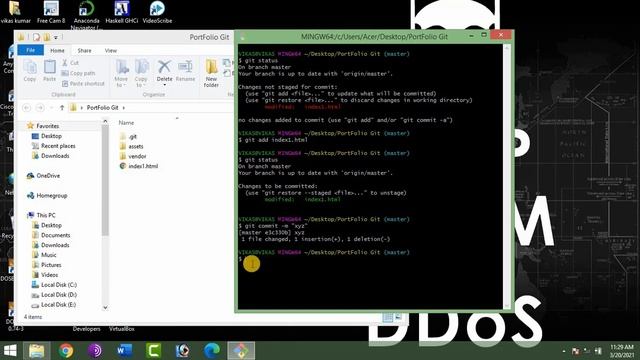Screen dimensions: 640x360
Task: Open the Videos folder in sidebar
Action: 45,275
